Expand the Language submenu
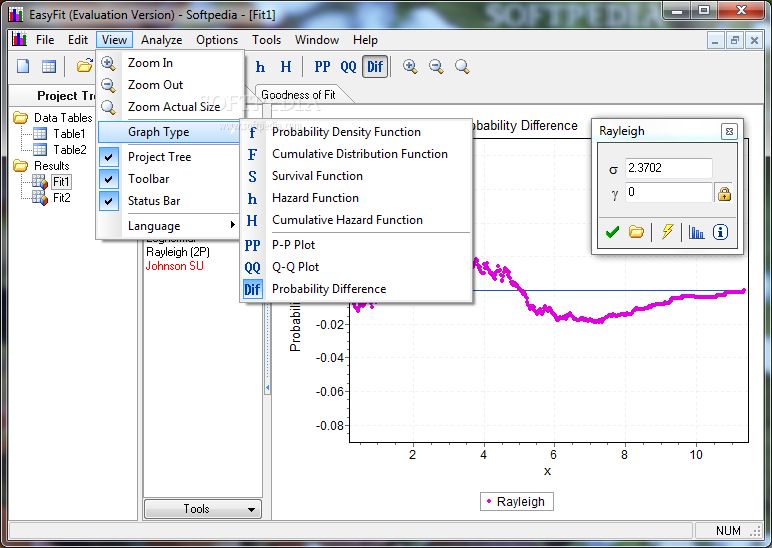This screenshot has width=772, height=548. pyautogui.click(x=169, y=226)
